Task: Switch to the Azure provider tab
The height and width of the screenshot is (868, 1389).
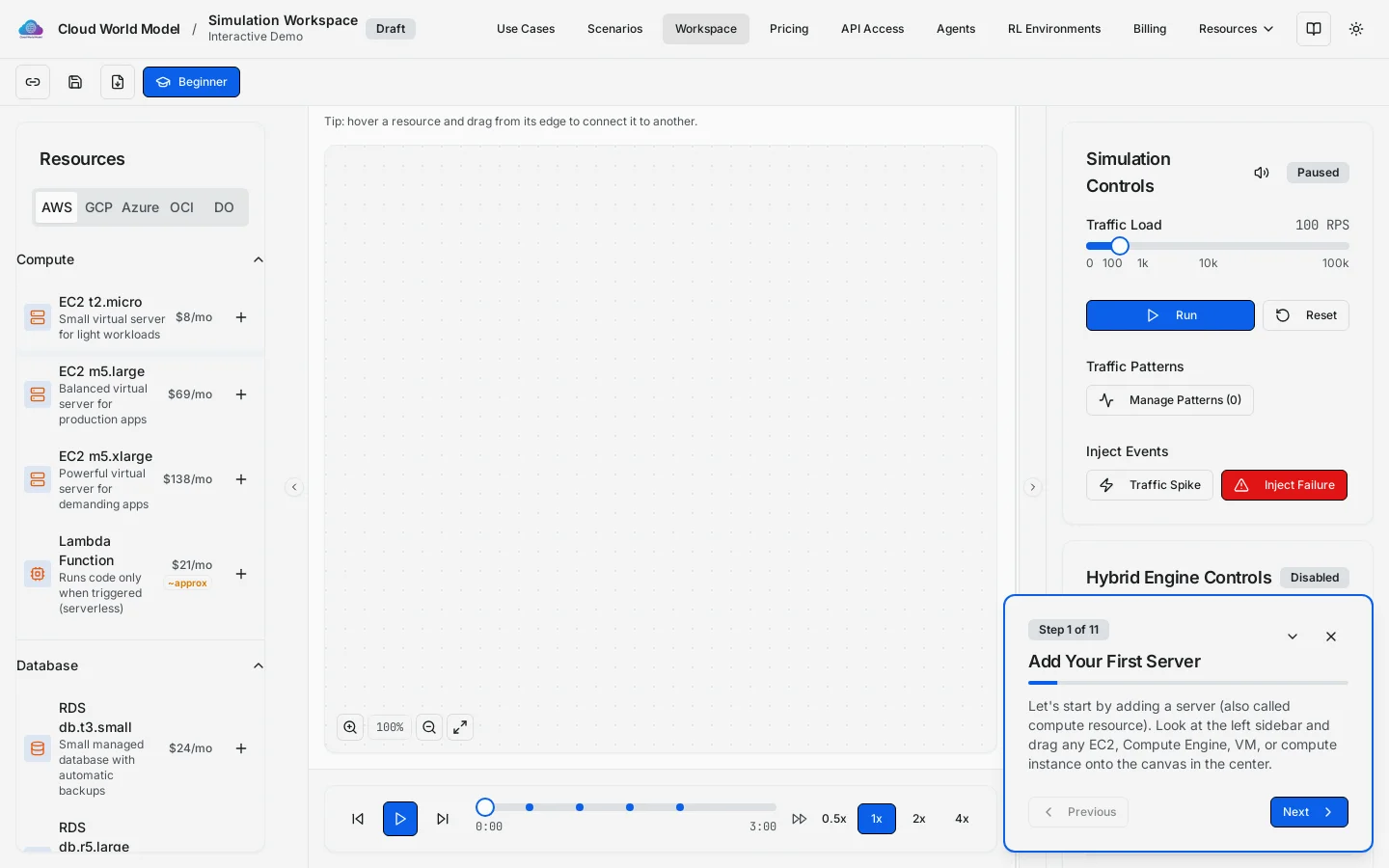Action: (x=140, y=207)
